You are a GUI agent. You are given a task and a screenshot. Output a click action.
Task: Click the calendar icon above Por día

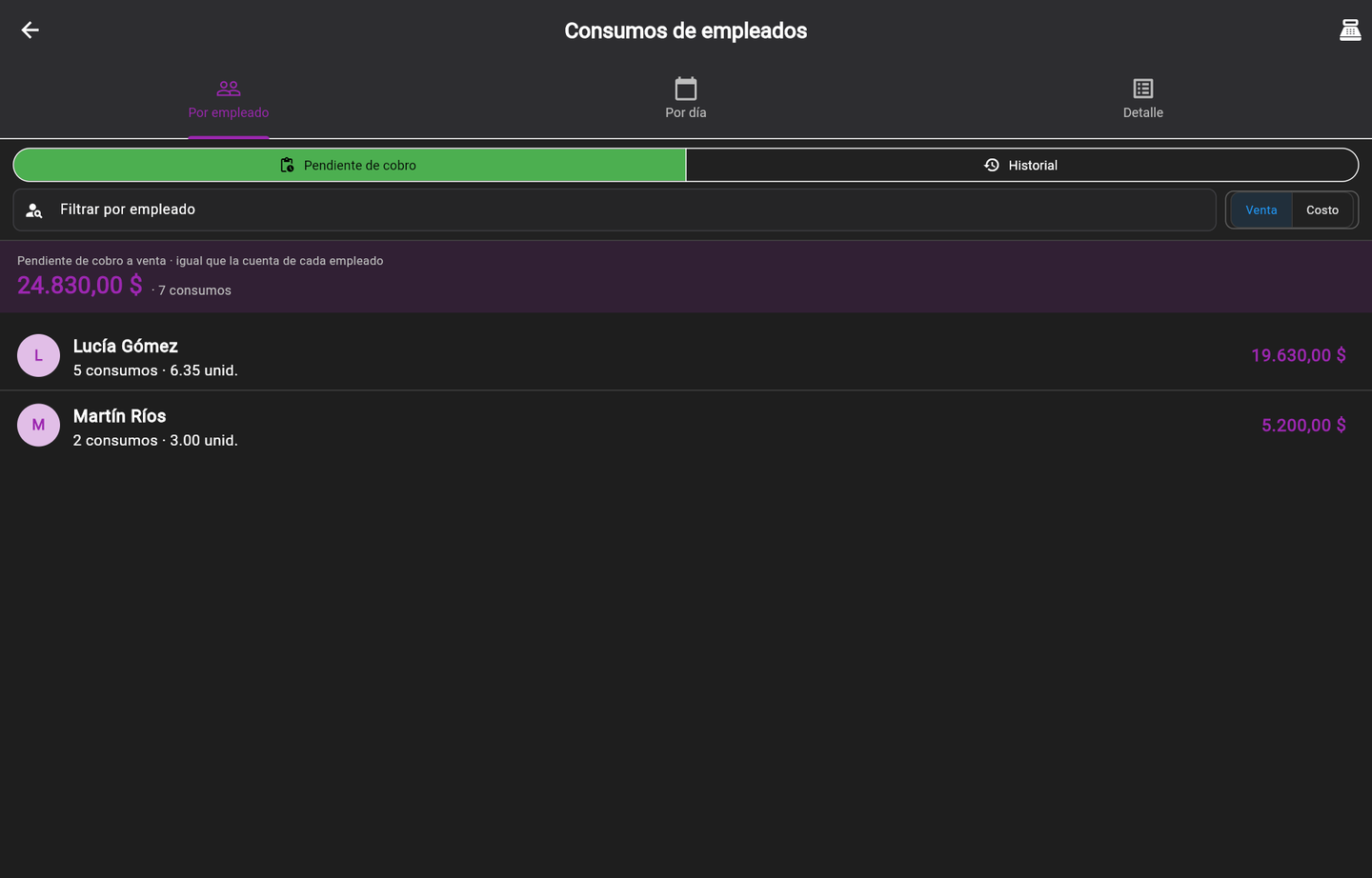[x=686, y=89]
